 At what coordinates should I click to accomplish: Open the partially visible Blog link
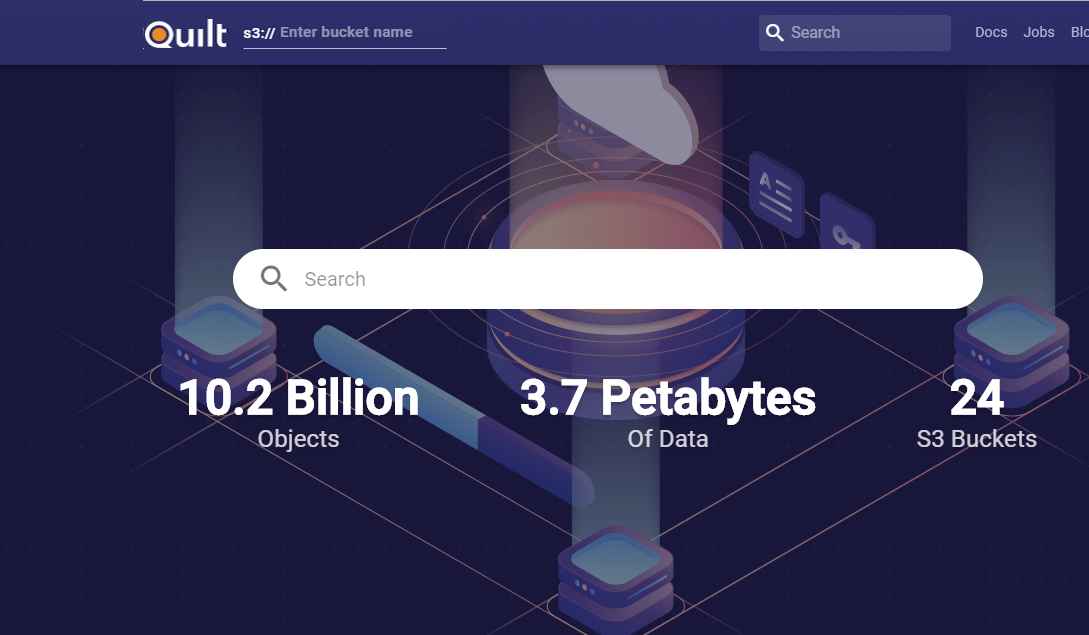click(x=1079, y=32)
